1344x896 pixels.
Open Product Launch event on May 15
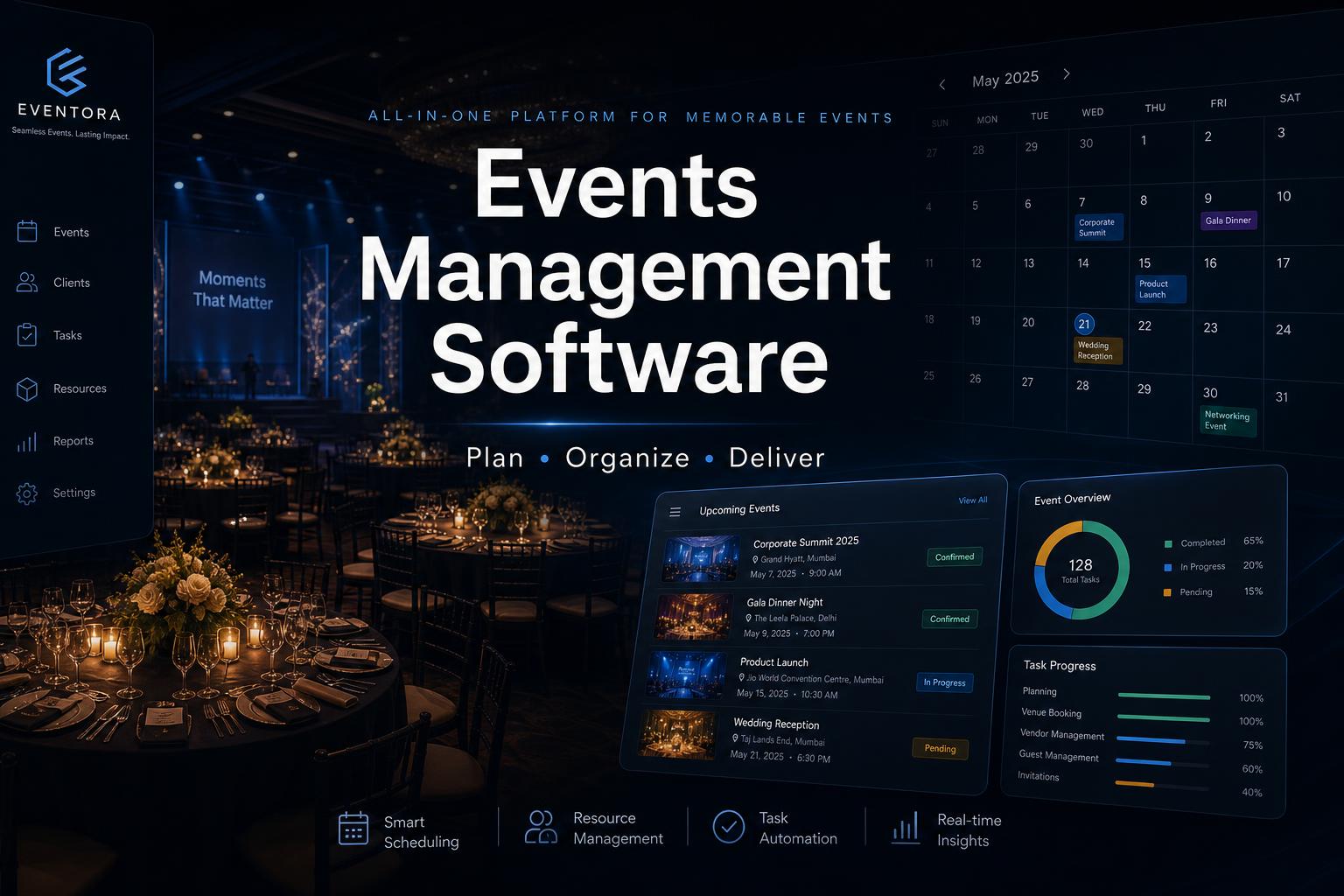point(1160,289)
